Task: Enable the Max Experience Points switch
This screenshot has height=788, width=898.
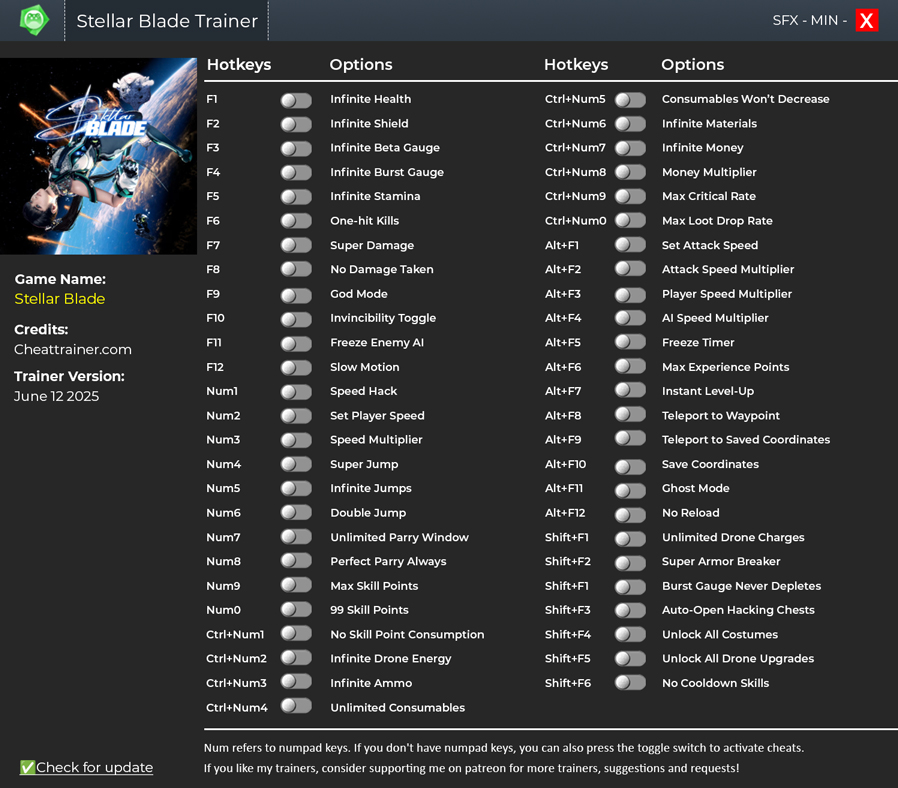Action: pyautogui.click(x=630, y=367)
